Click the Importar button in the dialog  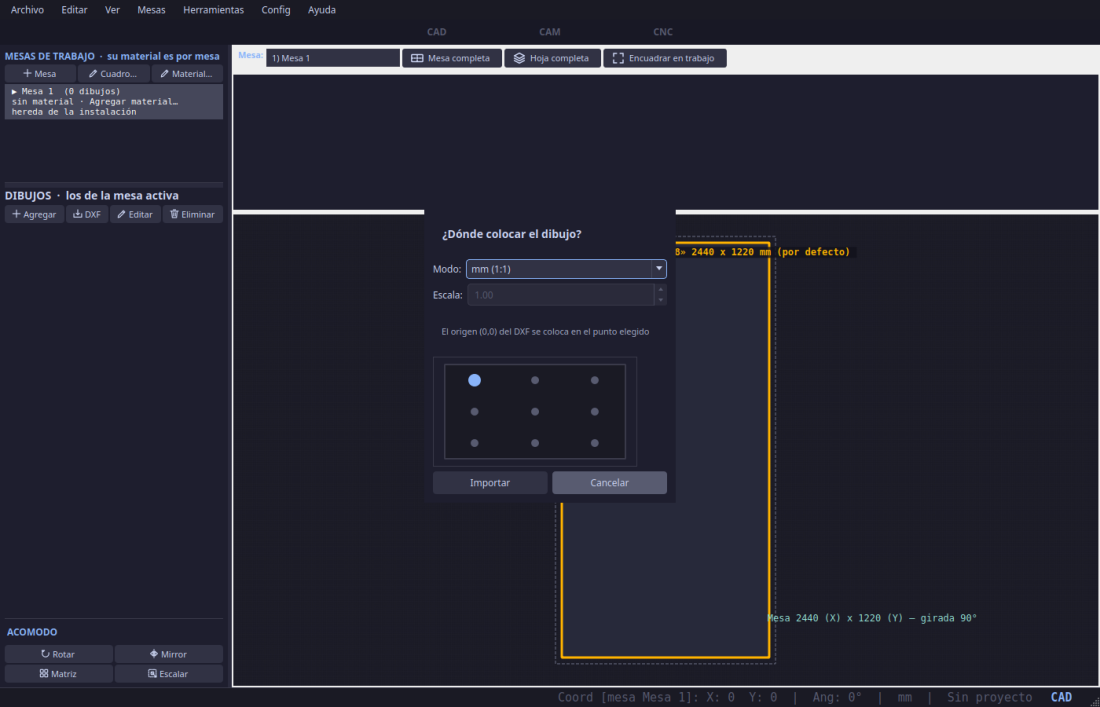tap(490, 483)
